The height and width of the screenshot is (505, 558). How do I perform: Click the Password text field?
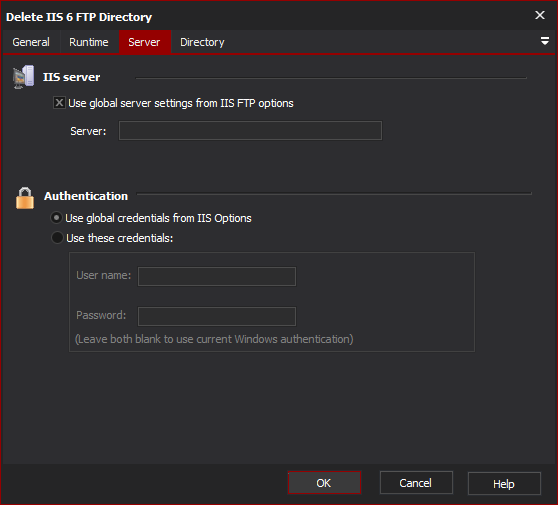[x=217, y=316]
